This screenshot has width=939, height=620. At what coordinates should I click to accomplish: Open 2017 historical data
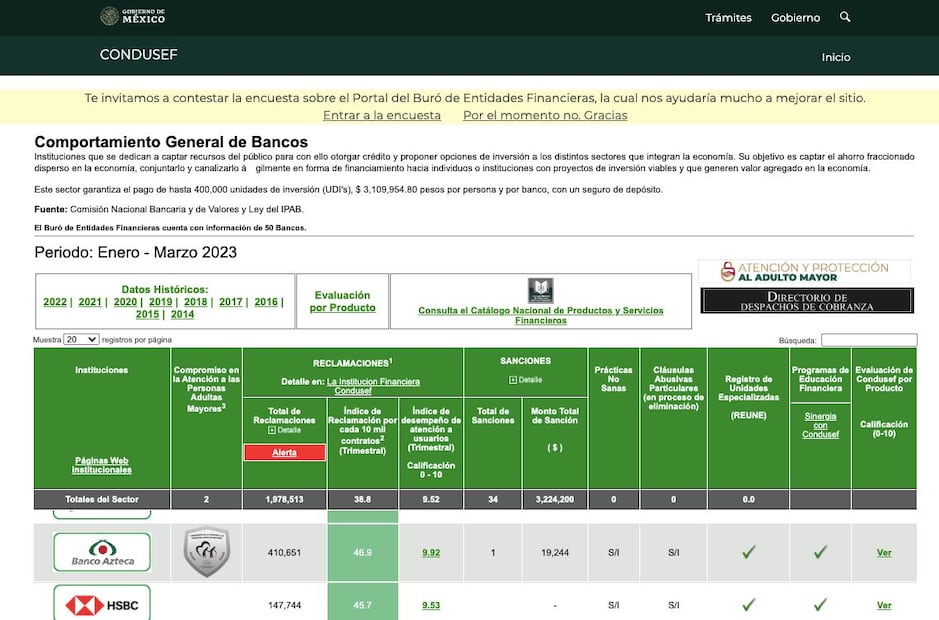pos(231,302)
